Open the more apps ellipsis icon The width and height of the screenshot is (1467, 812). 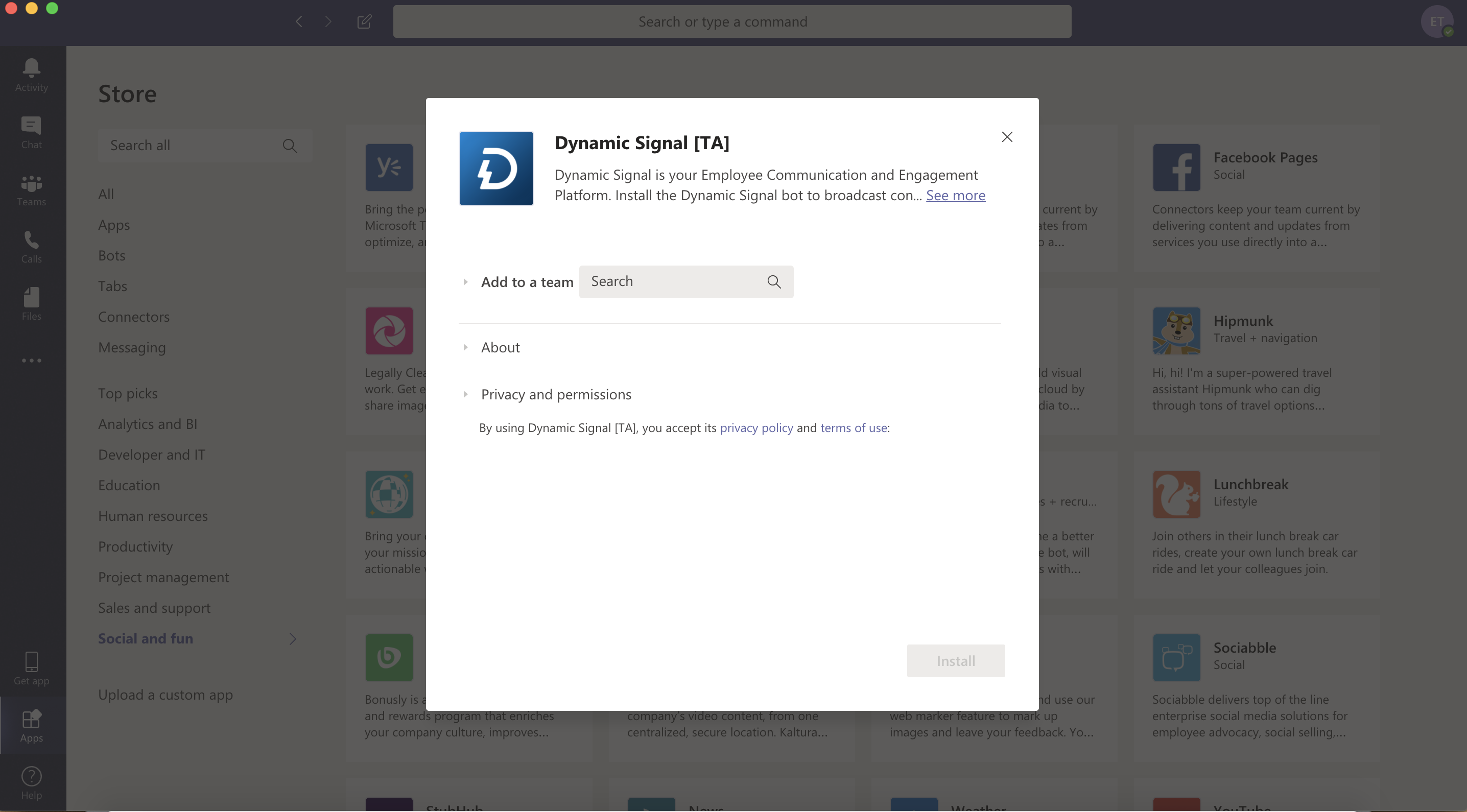point(31,361)
